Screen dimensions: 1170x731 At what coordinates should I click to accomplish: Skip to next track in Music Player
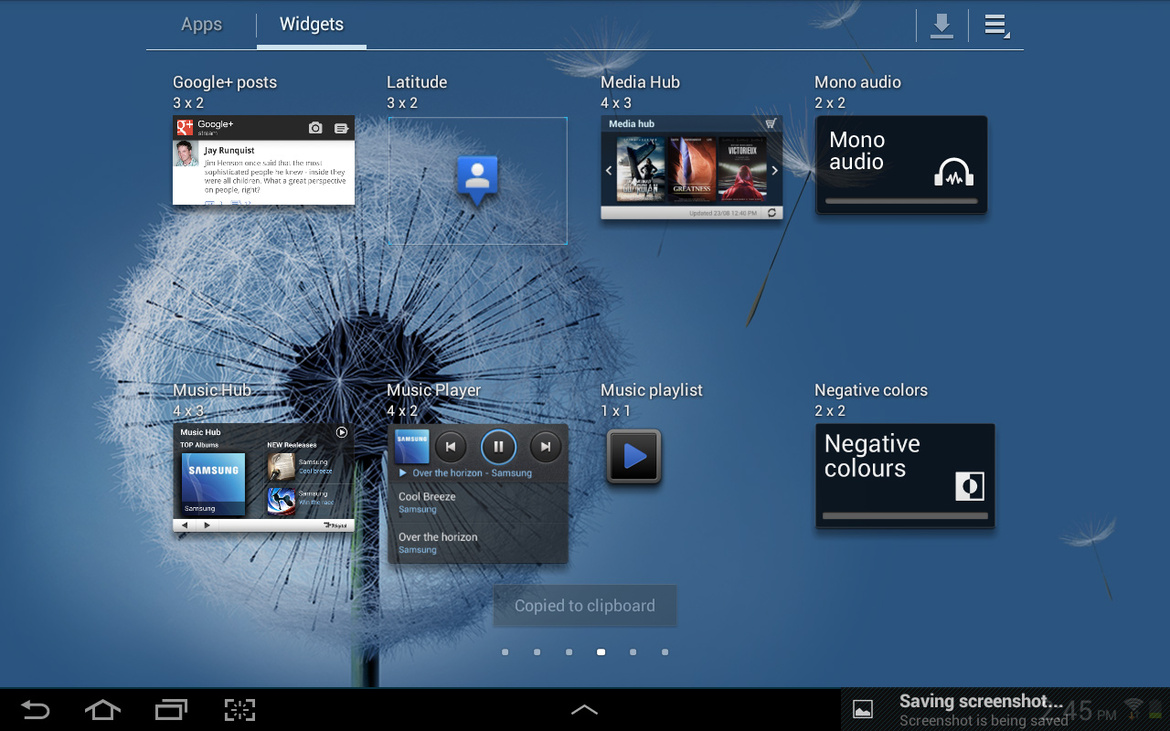pos(545,447)
